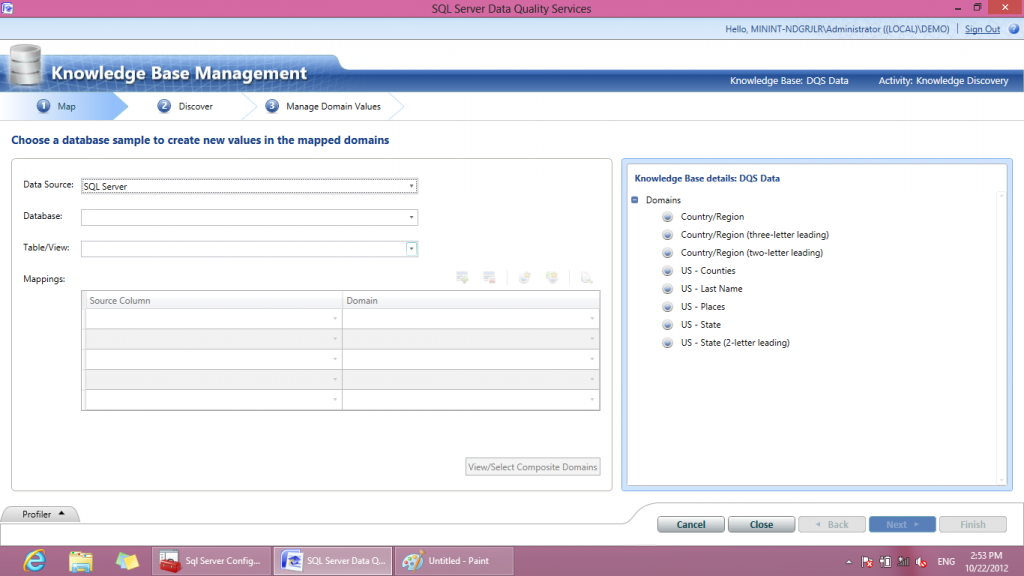Click the Back button
Image resolution: width=1024 pixels, height=576 pixels.
[x=831, y=524]
